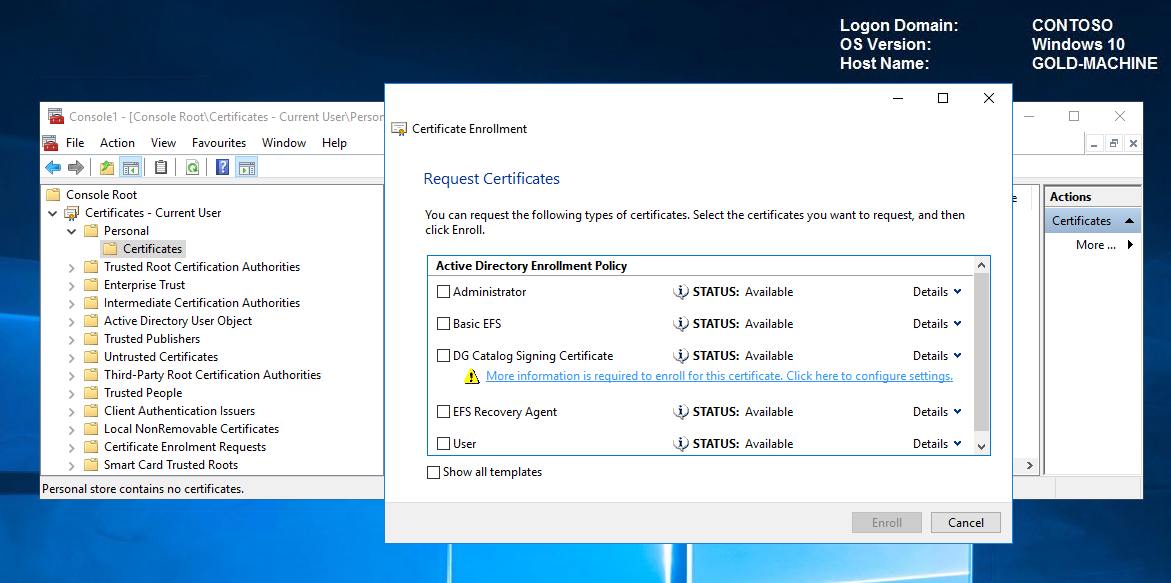
Task: Click the Personal folder icon
Action: coord(91,231)
